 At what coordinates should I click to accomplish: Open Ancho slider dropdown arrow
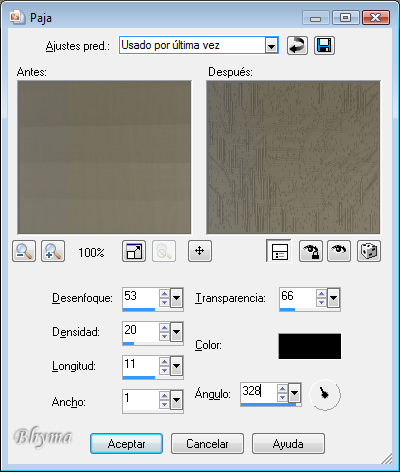pos(177,400)
